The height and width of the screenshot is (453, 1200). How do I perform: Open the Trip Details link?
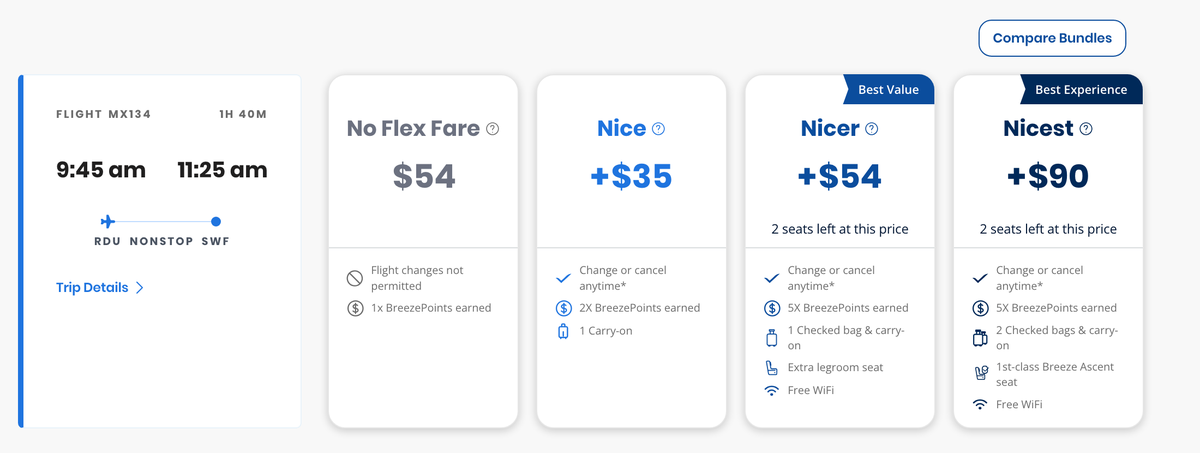click(92, 288)
